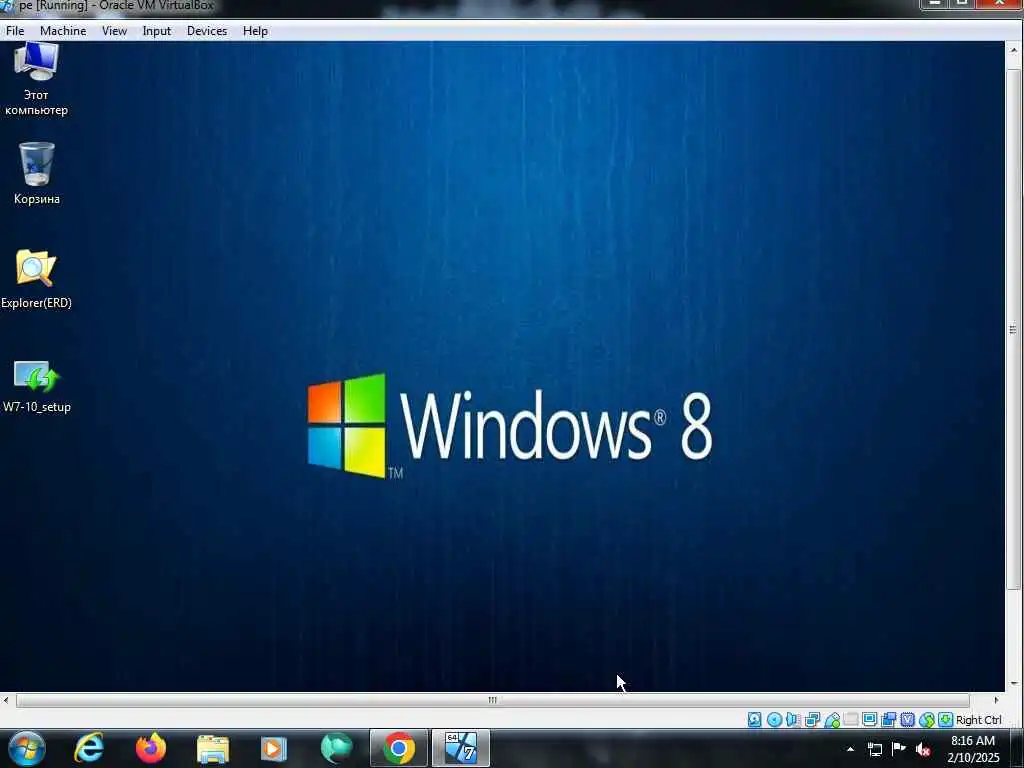This screenshot has height=768, width=1024.
Task: Switch to Chrome on the taskbar
Action: pyautogui.click(x=398, y=748)
